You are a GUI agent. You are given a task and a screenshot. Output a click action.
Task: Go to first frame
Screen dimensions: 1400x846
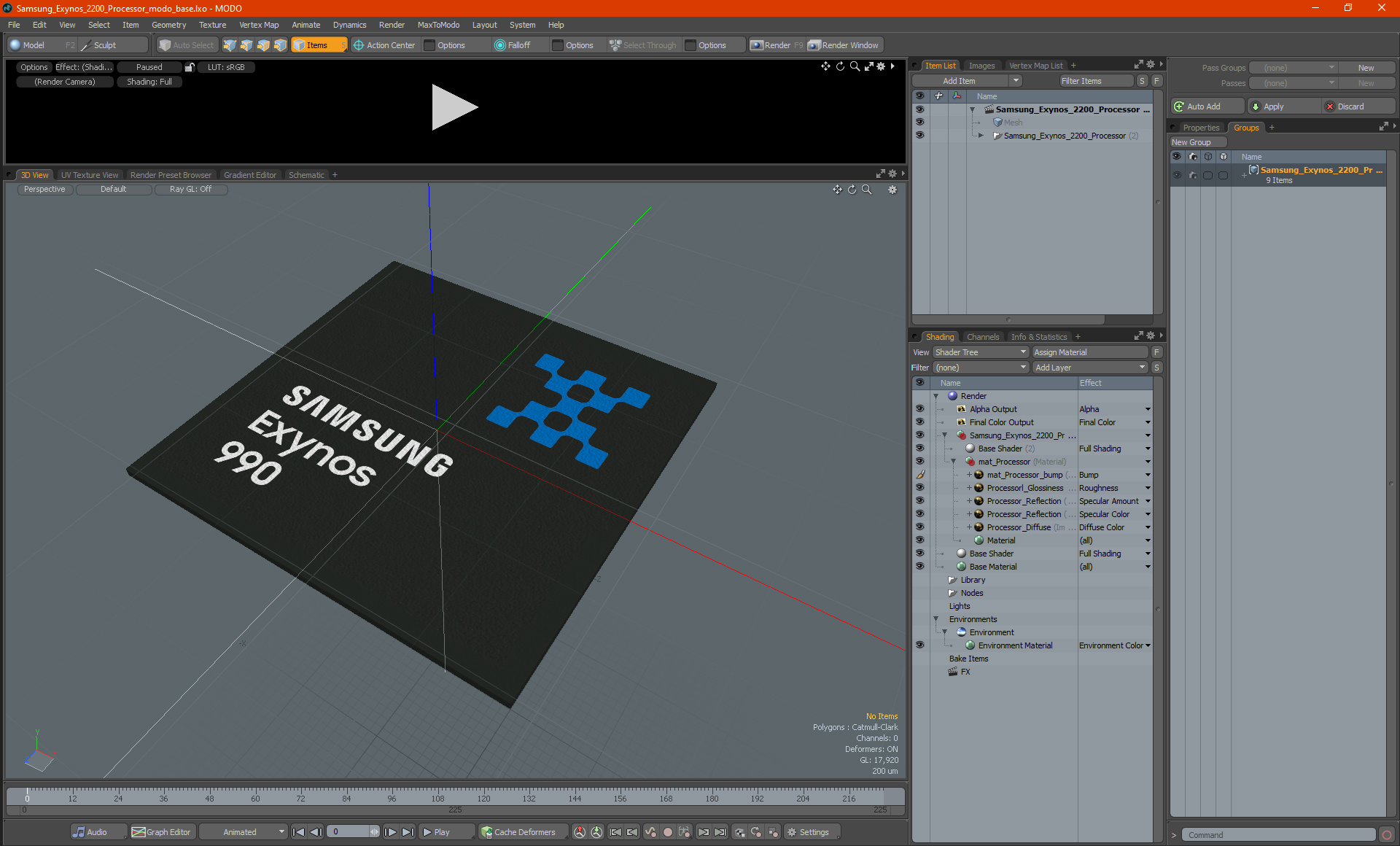click(x=298, y=832)
